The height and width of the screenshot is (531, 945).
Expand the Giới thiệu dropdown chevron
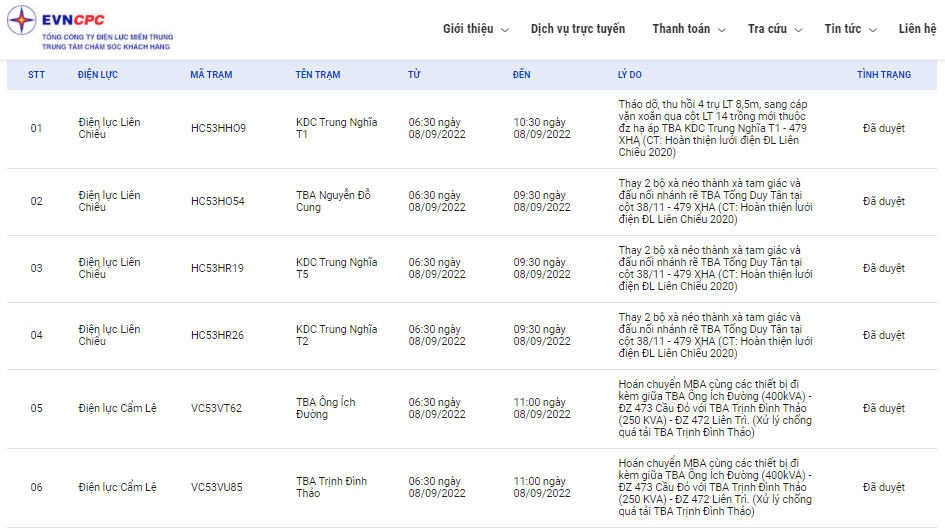pos(505,30)
